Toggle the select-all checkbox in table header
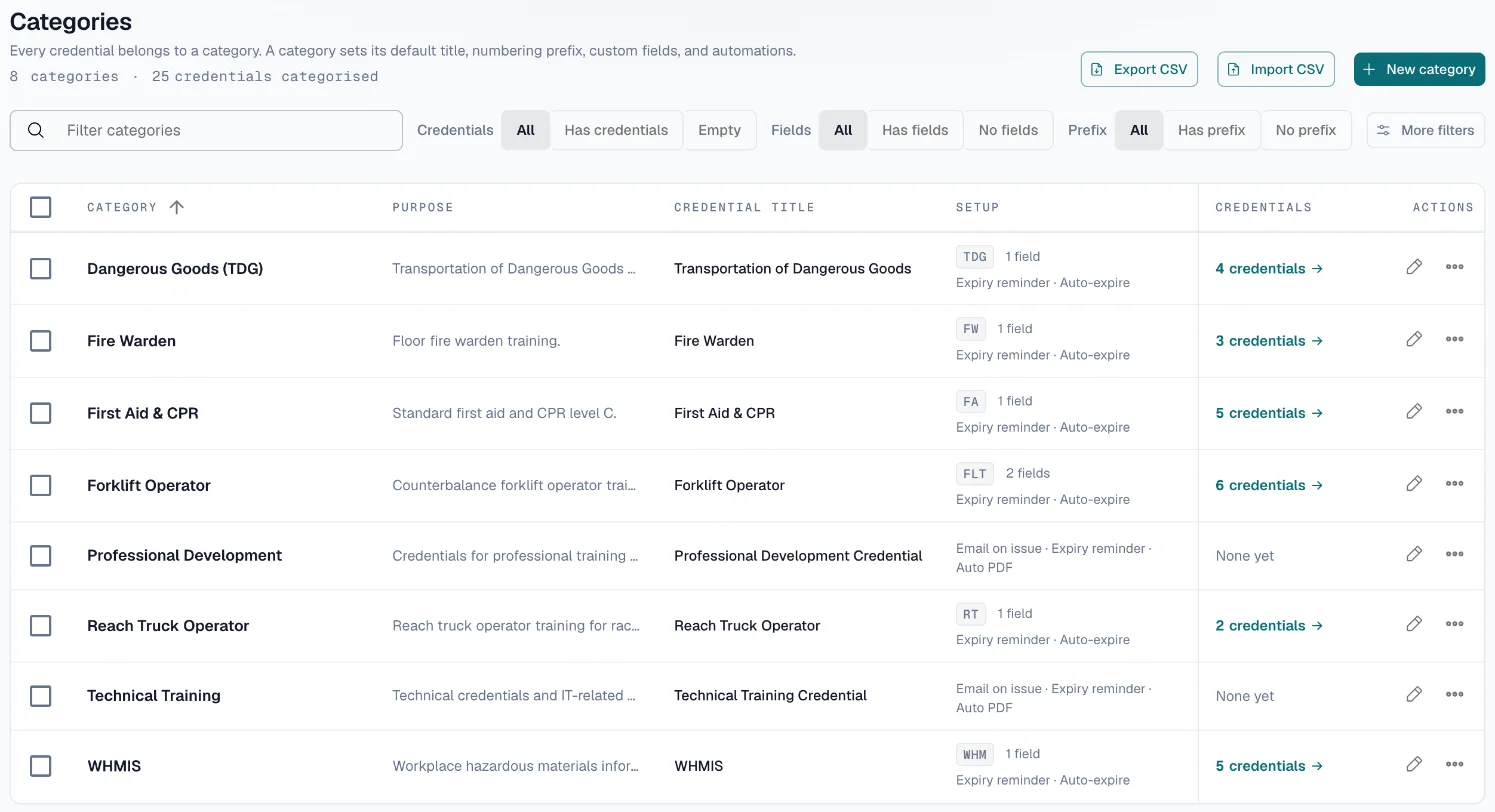The width and height of the screenshot is (1495, 812). coord(40,207)
